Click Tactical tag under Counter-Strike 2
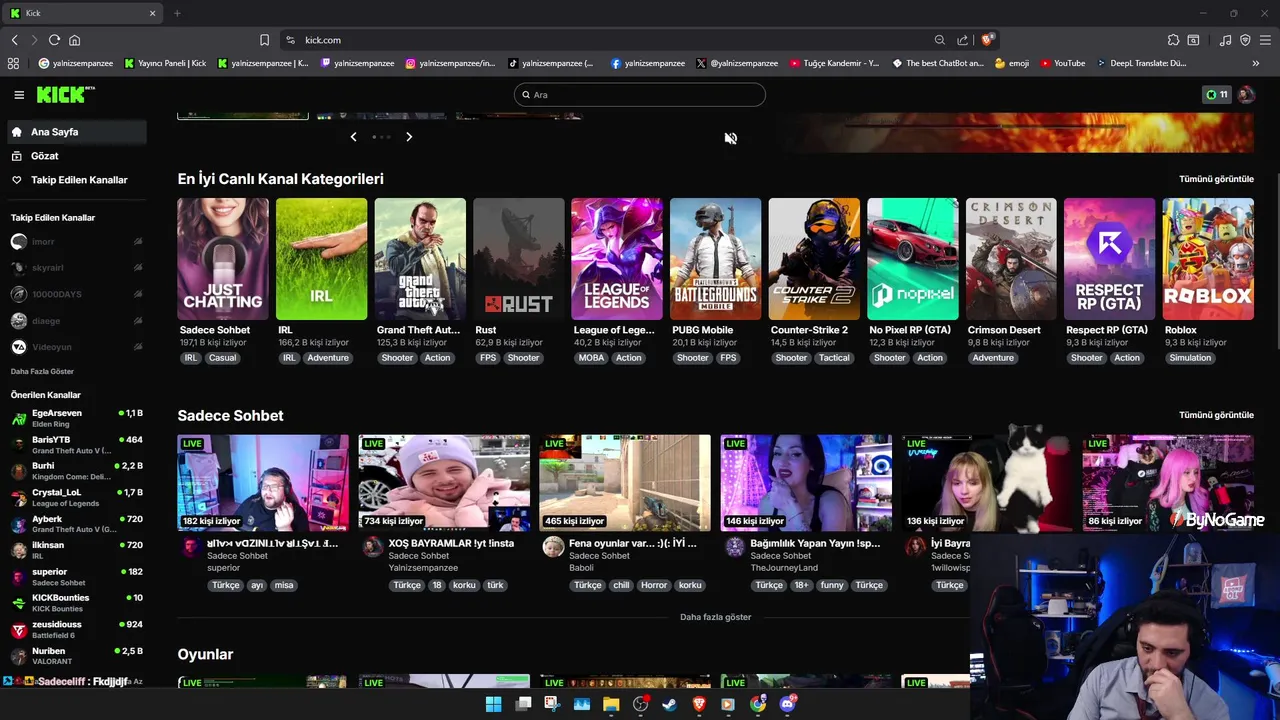Screen dimensions: 1280x720 (x=834, y=358)
